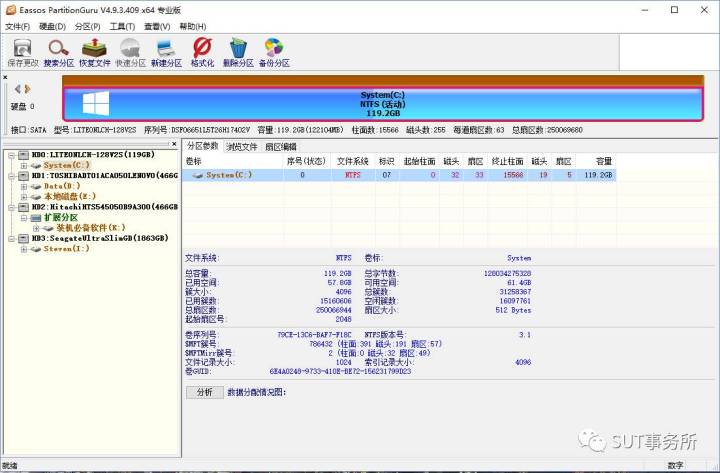Click the HD2 Hitachi disk icon
The height and width of the screenshot is (473, 720).
pyautogui.click(x=23, y=207)
